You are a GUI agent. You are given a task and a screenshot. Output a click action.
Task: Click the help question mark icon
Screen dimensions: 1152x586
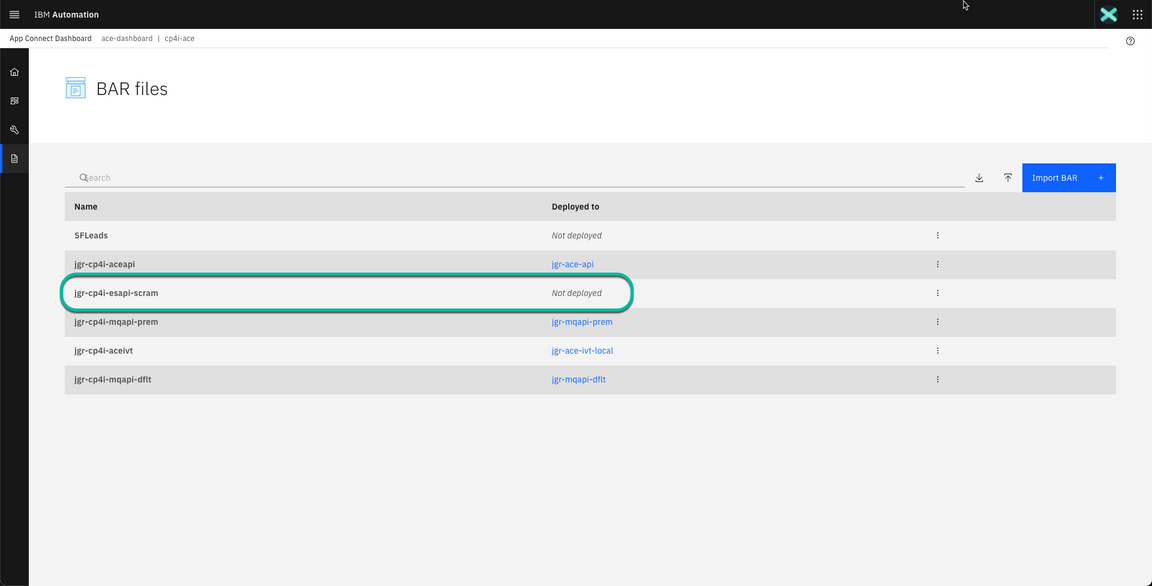pyautogui.click(x=1130, y=40)
